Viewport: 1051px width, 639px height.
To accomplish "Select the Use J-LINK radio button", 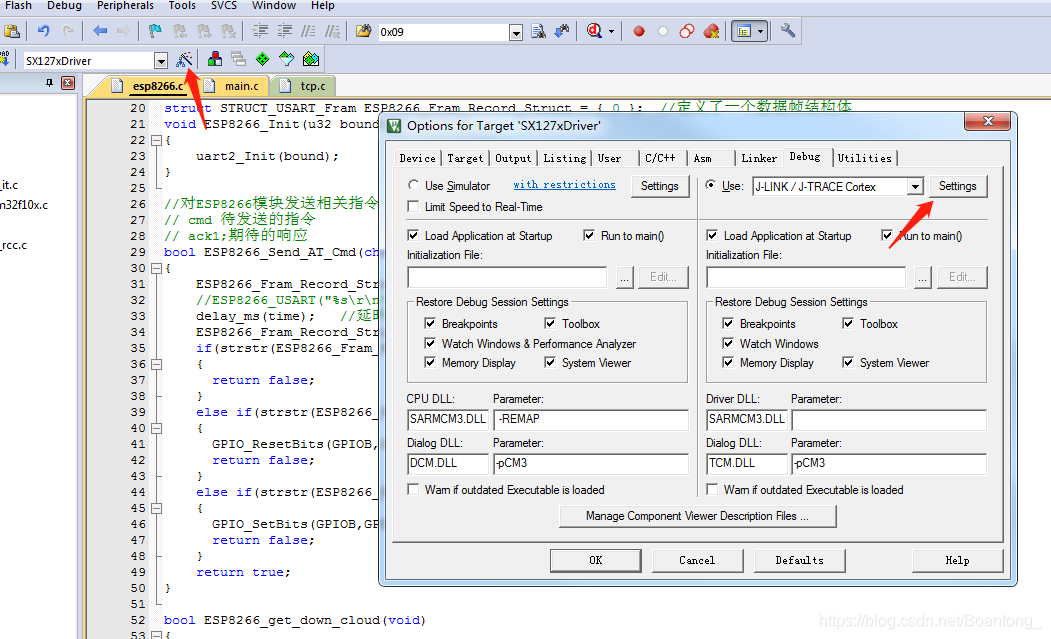I will (x=710, y=185).
